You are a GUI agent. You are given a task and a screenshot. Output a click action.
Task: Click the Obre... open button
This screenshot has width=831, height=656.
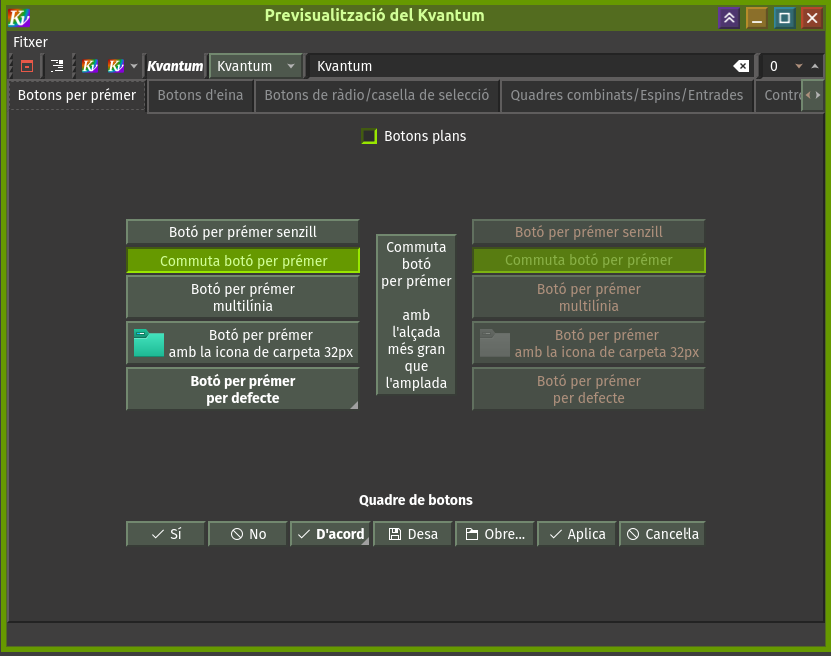(495, 534)
